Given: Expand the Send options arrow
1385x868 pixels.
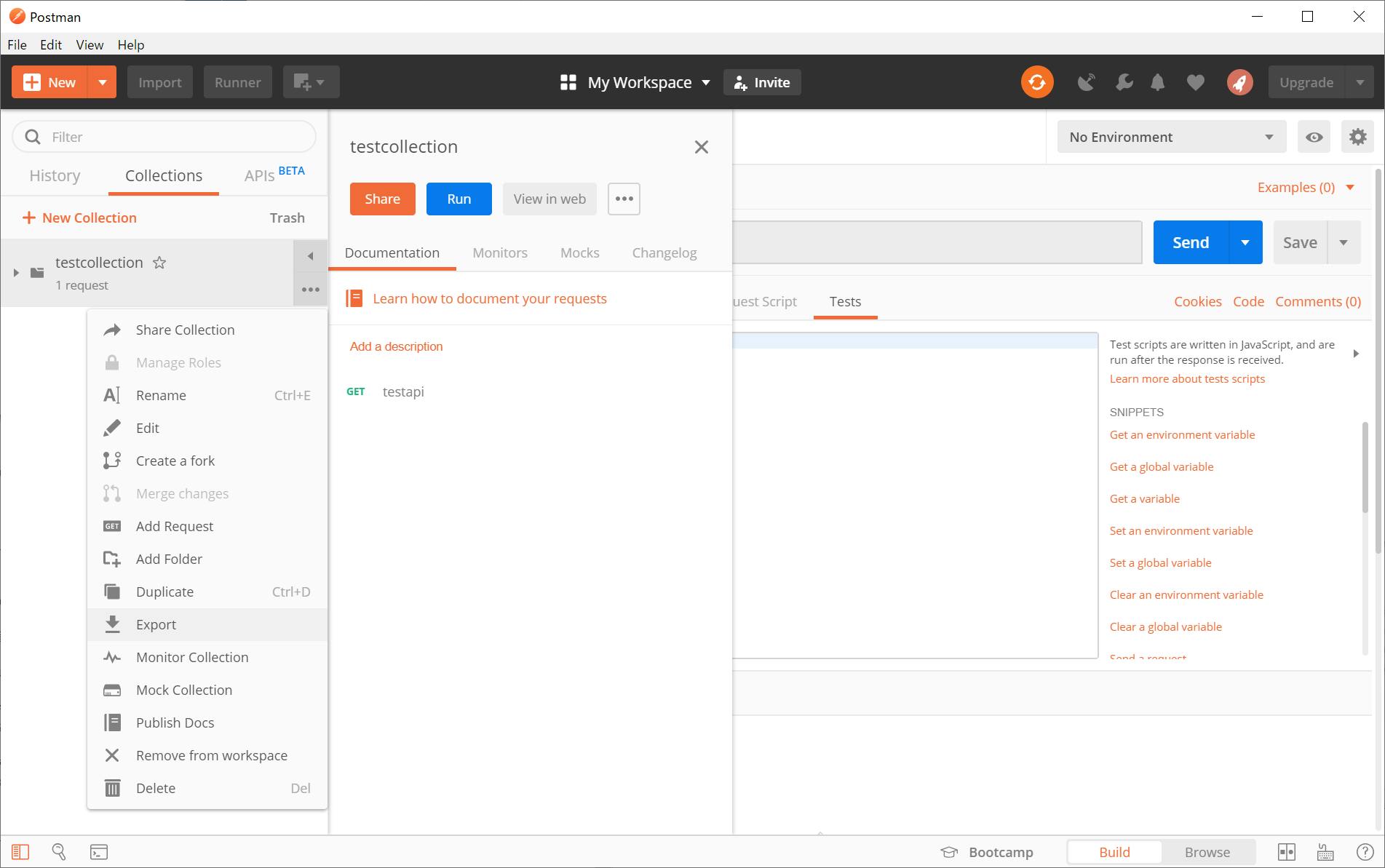Looking at the screenshot, I should click(1245, 242).
